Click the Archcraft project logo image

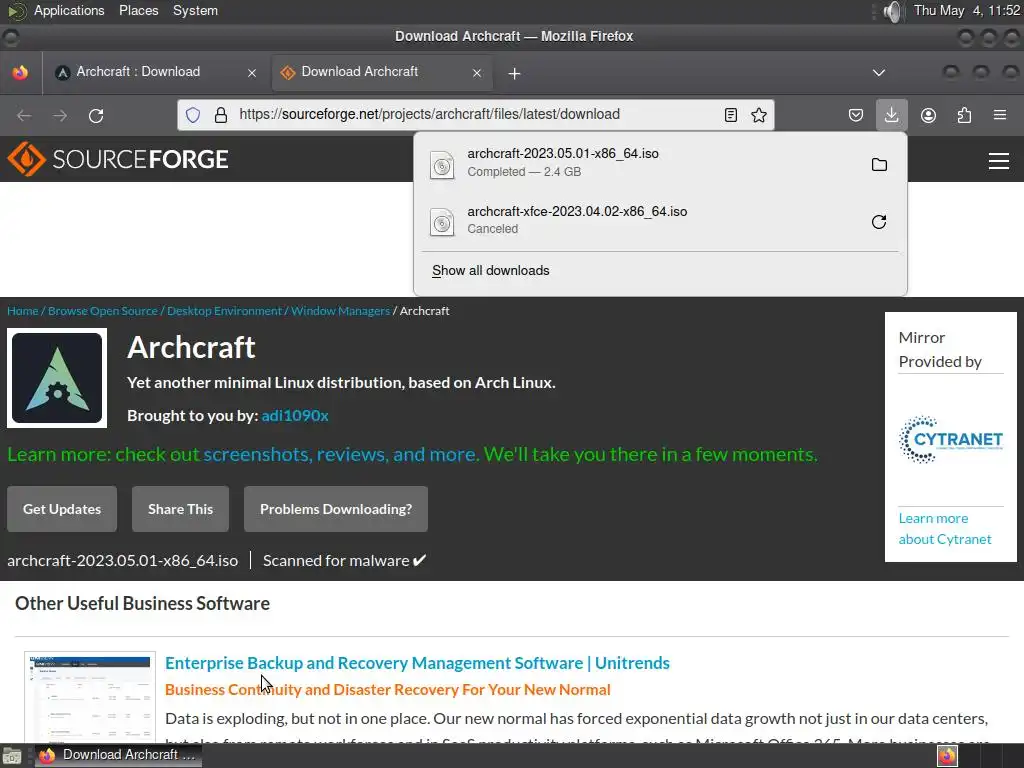57,378
